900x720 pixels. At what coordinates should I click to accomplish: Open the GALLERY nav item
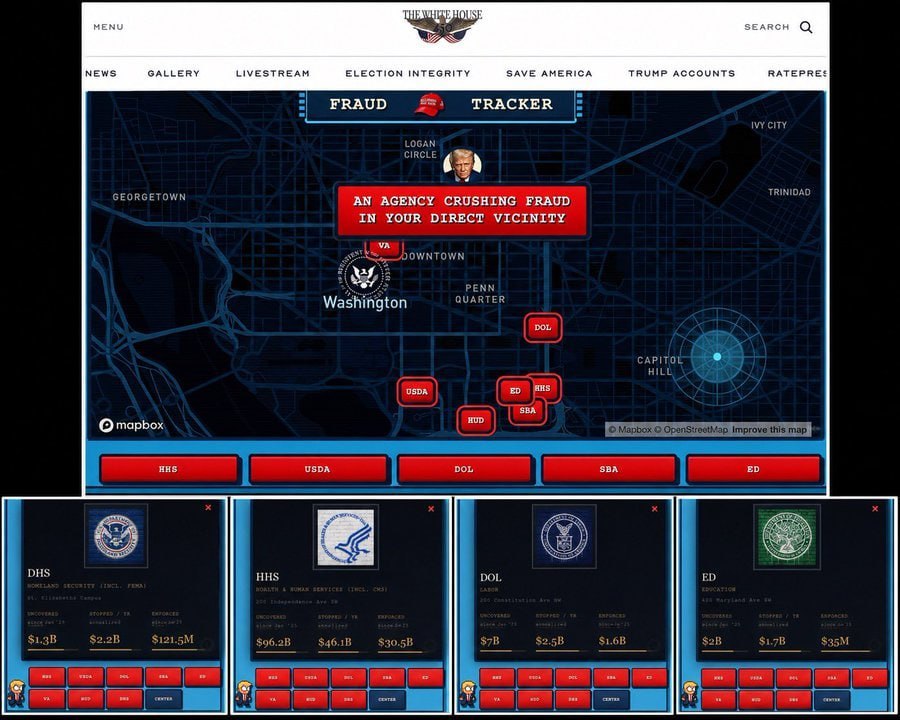tap(173, 73)
